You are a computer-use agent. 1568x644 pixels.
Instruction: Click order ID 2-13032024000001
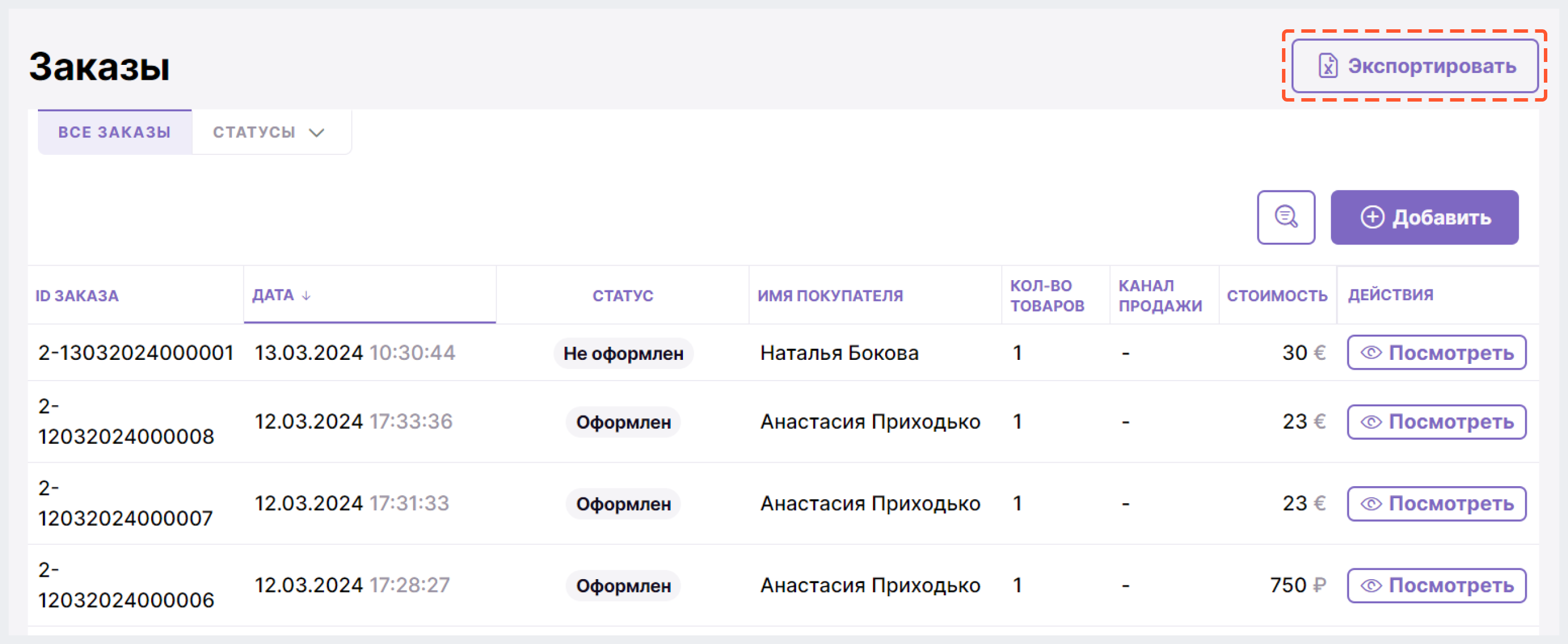(x=136, y=353)
